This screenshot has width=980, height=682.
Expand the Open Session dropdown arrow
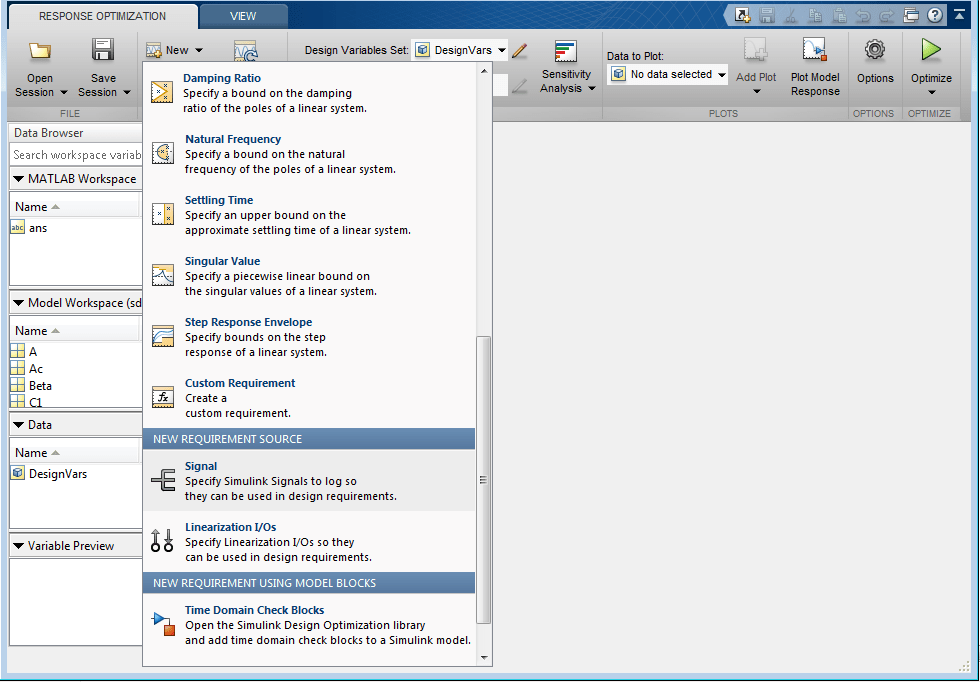(x=63, y=93)
